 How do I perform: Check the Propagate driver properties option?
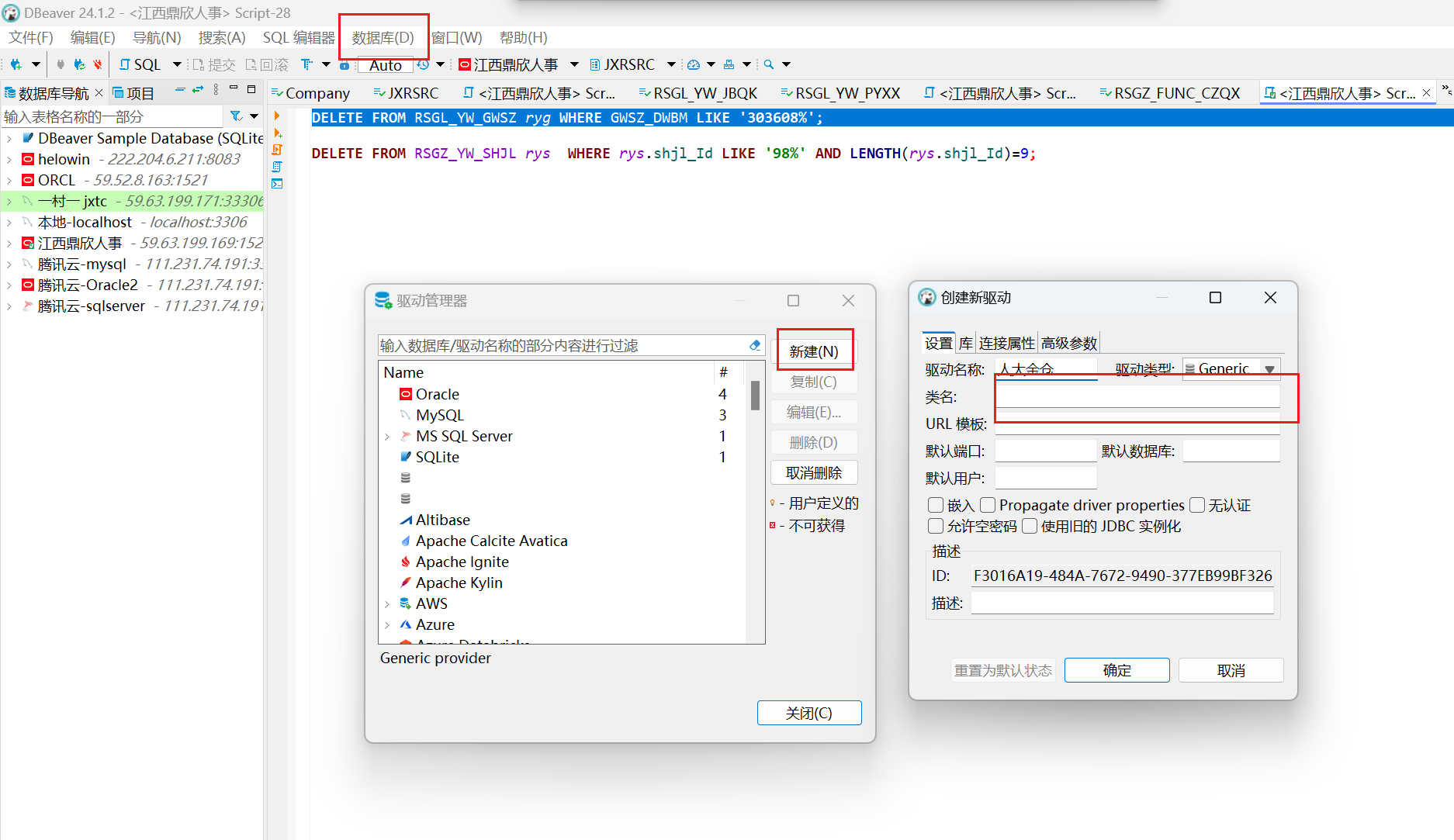click(x=988, y=505)
